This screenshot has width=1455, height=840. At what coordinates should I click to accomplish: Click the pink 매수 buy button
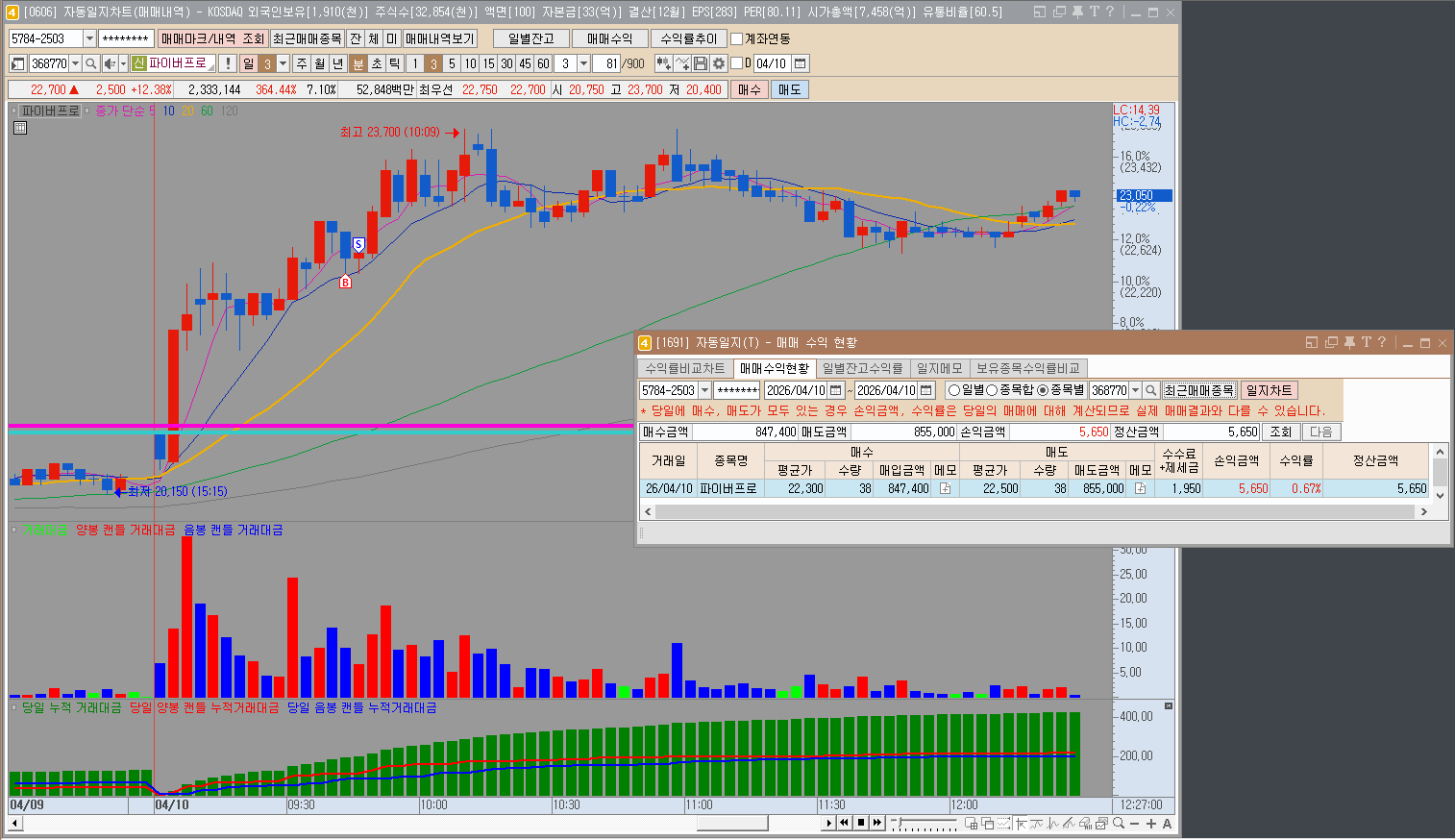750,89
